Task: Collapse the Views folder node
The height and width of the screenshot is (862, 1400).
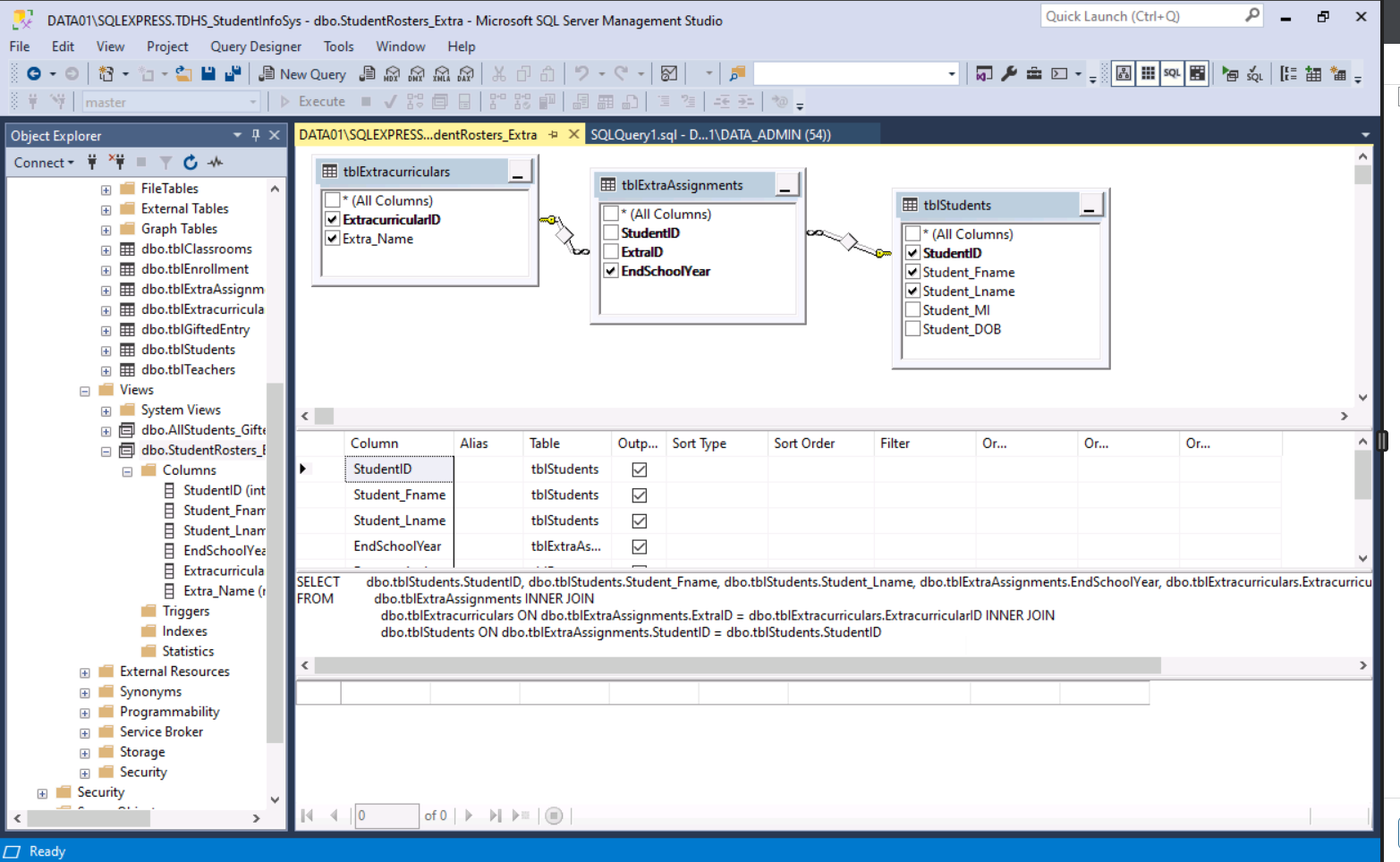Action: (85, 391)
